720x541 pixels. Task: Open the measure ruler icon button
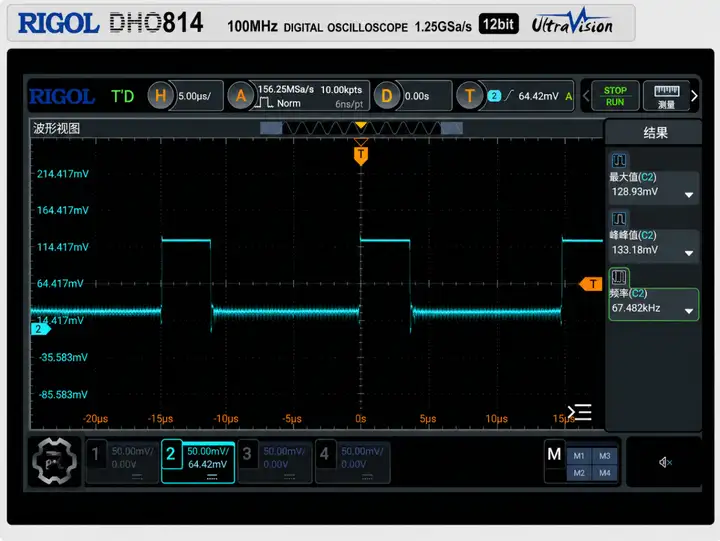(x=666, y=96)
